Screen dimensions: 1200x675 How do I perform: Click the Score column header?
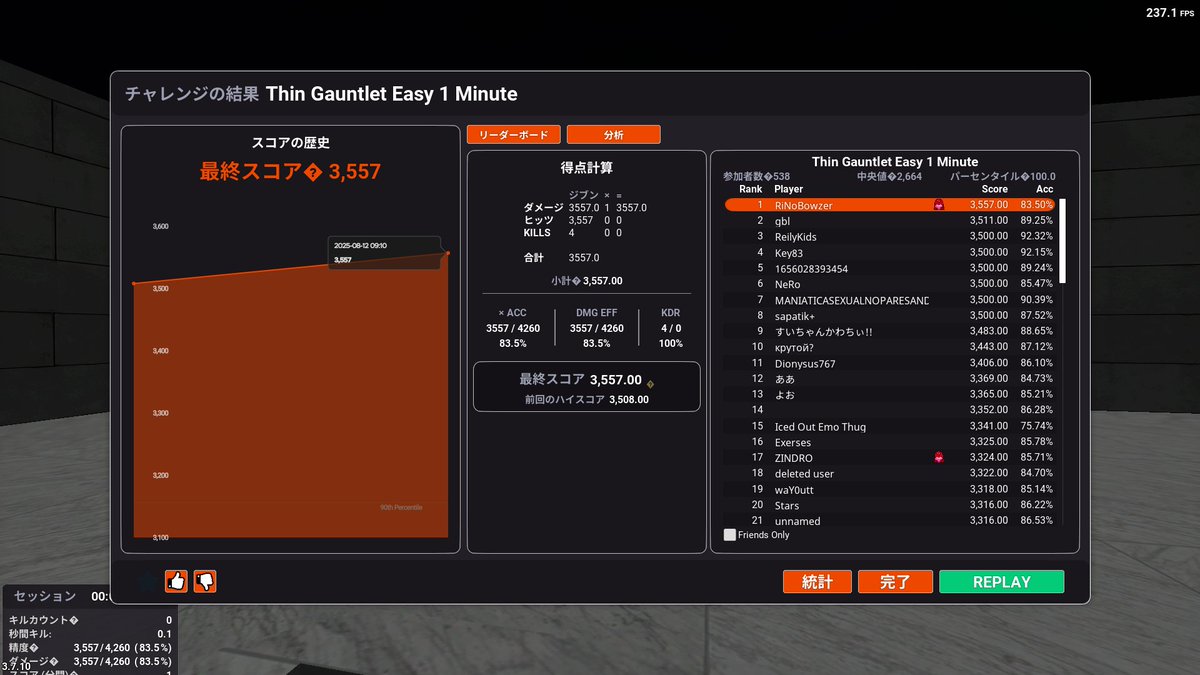[x=995, y=189]
